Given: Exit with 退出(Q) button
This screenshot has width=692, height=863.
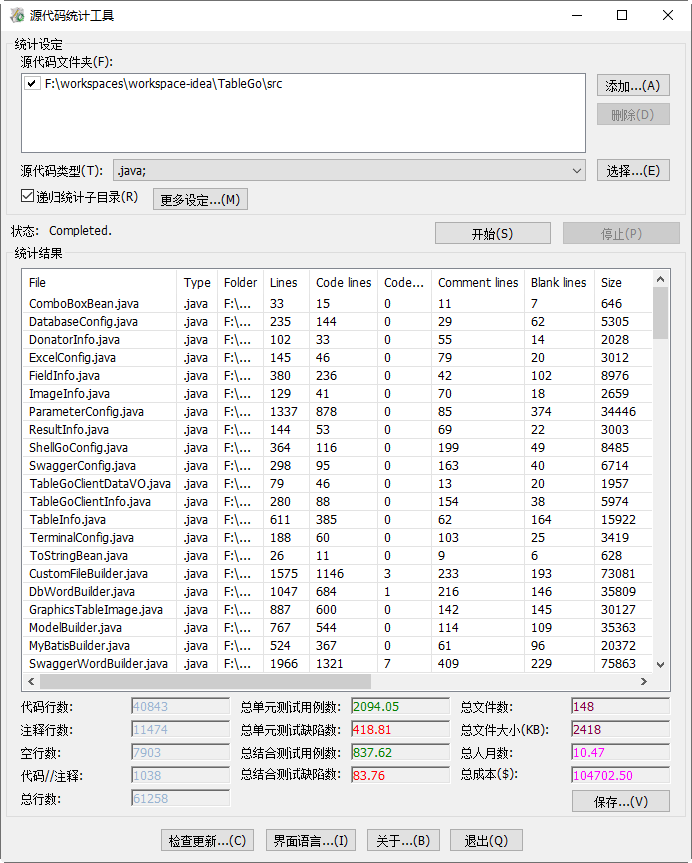Looking at the screenshot, I should click(x=486, y=840).
